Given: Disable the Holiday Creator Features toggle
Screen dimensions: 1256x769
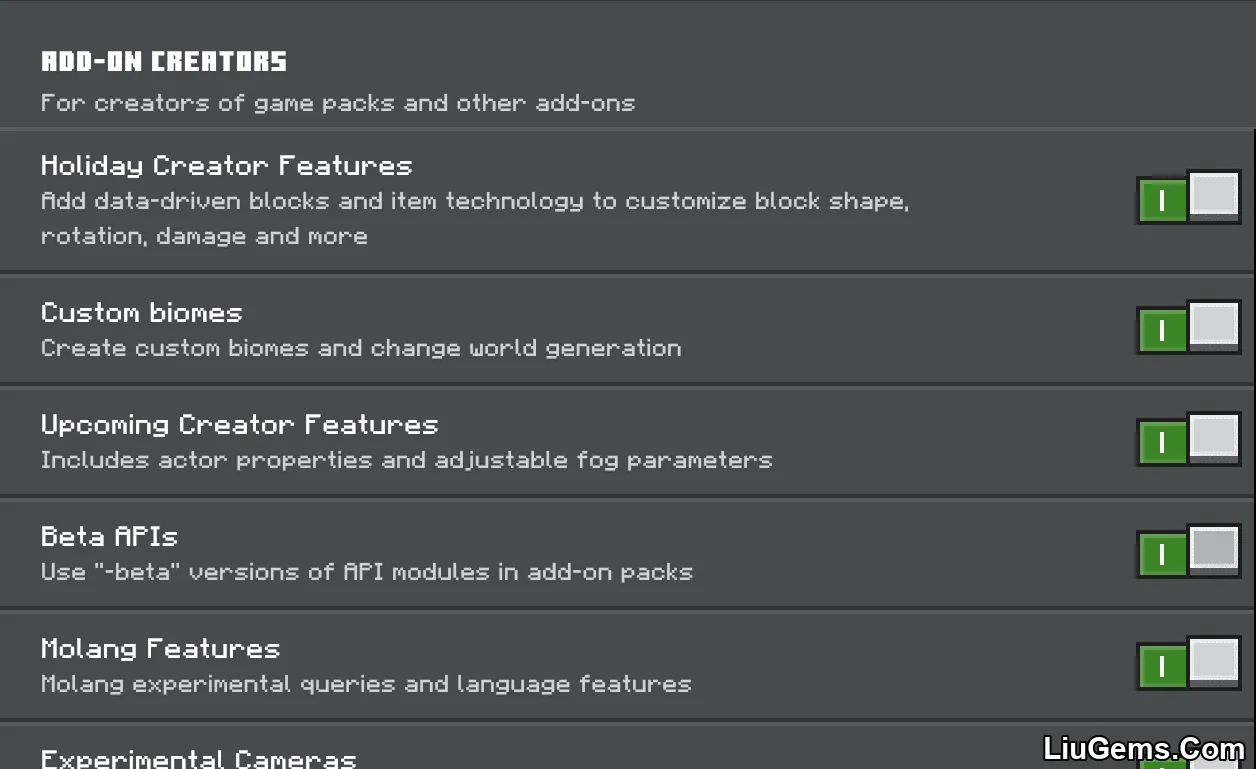Looking at the screenshot, I should point(1188,197).
